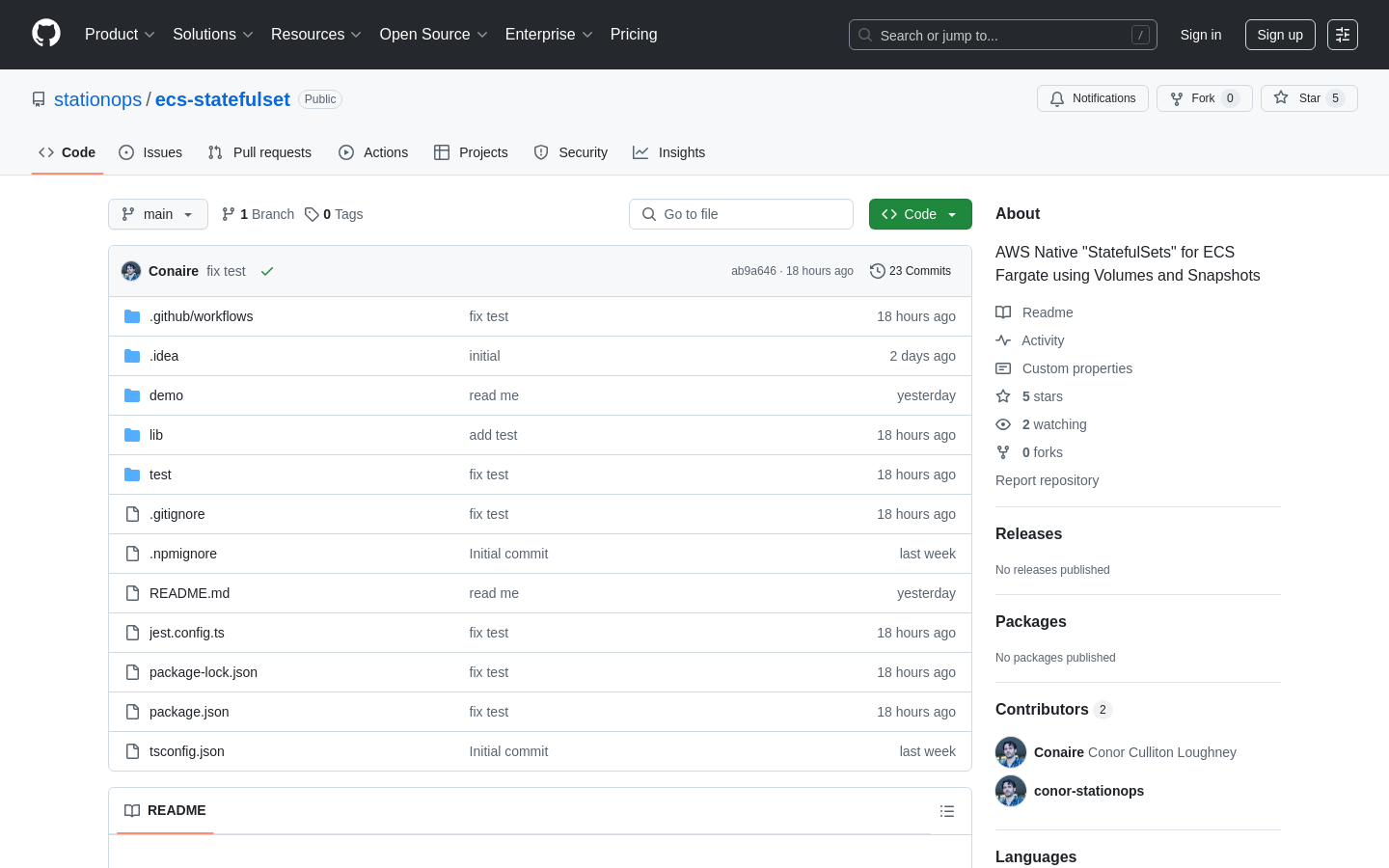Open 'add test' commit message for lib
The image size is (1389, 868).
tap(493, 435)
